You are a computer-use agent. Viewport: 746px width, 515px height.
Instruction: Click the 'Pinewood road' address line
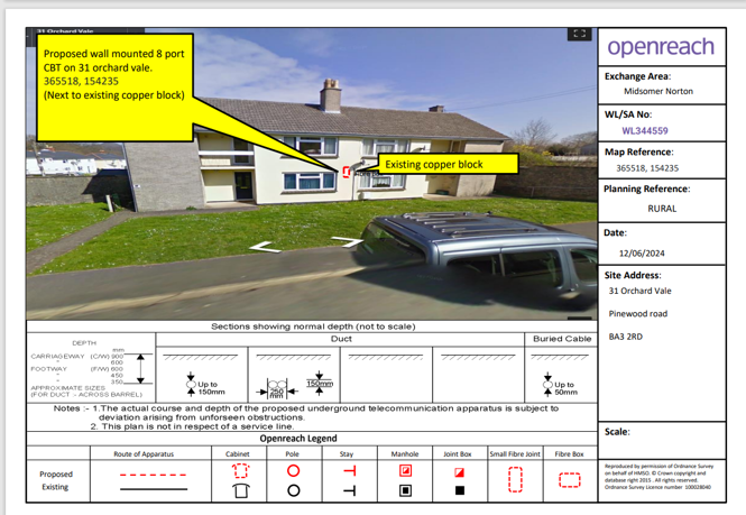pos(638,314)
